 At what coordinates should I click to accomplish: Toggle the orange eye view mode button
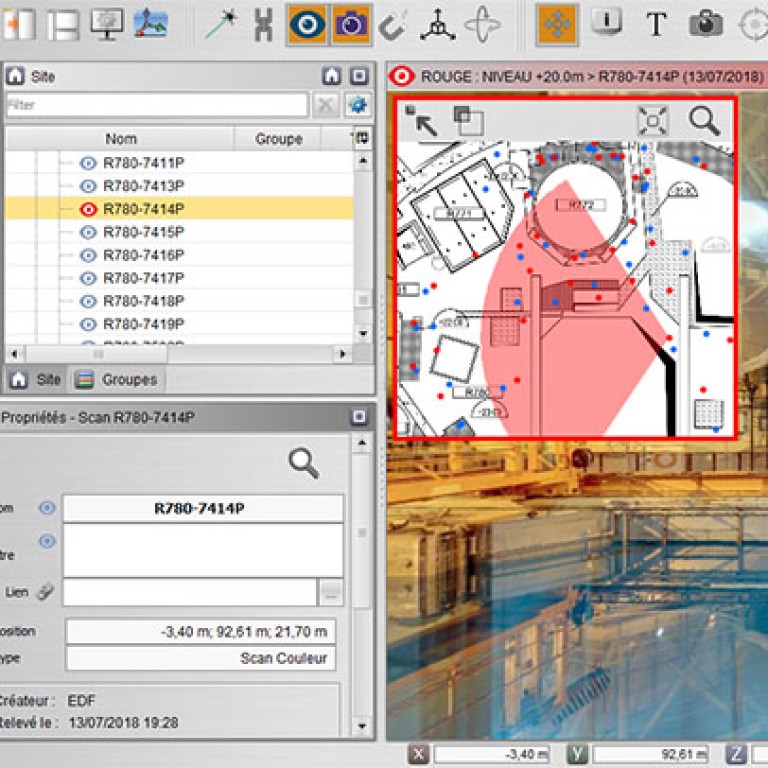pos(305,23)
